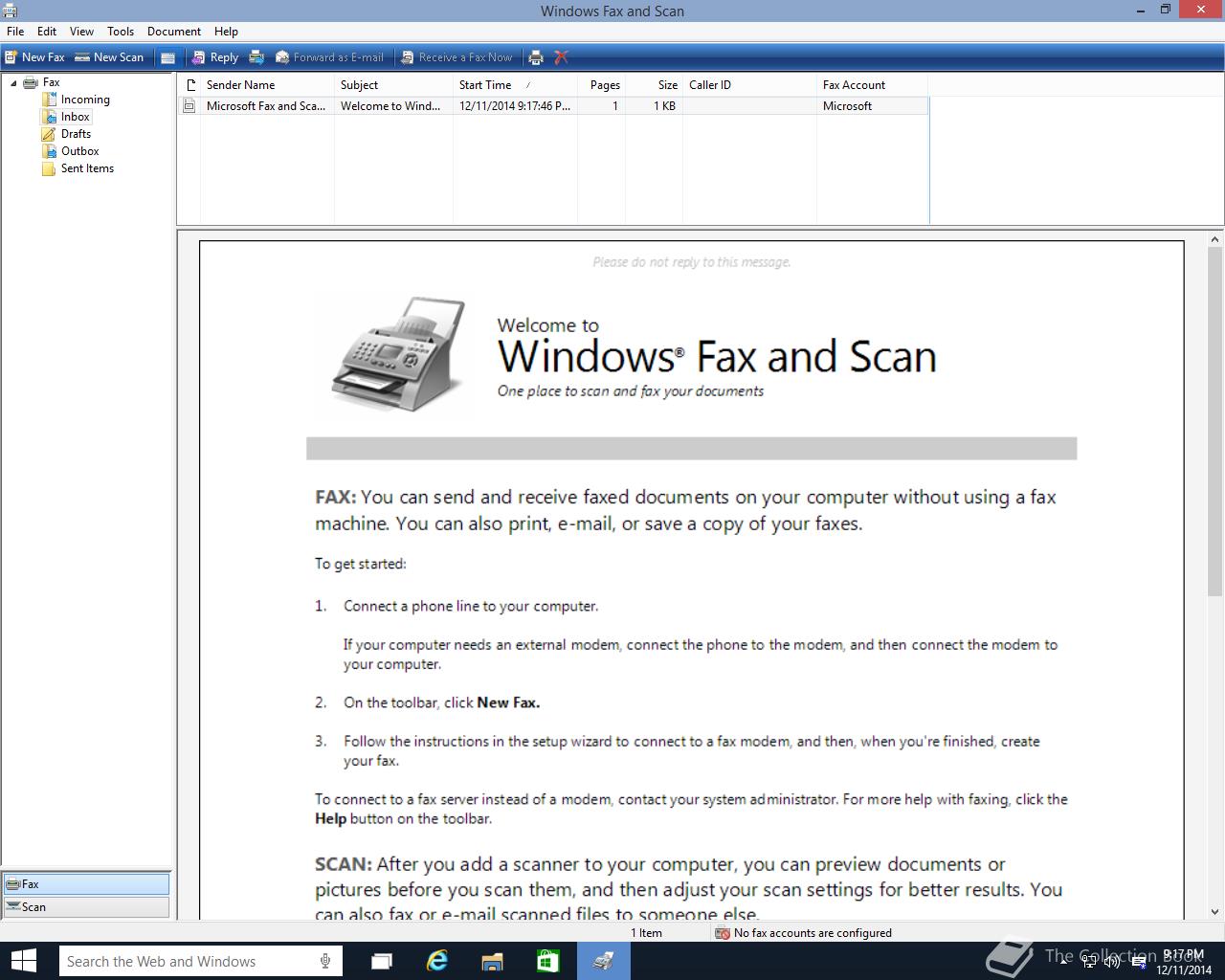Screen dimensions: 1225x980
Task: Click the New Fax toolbar button
Action: (34, 57)
